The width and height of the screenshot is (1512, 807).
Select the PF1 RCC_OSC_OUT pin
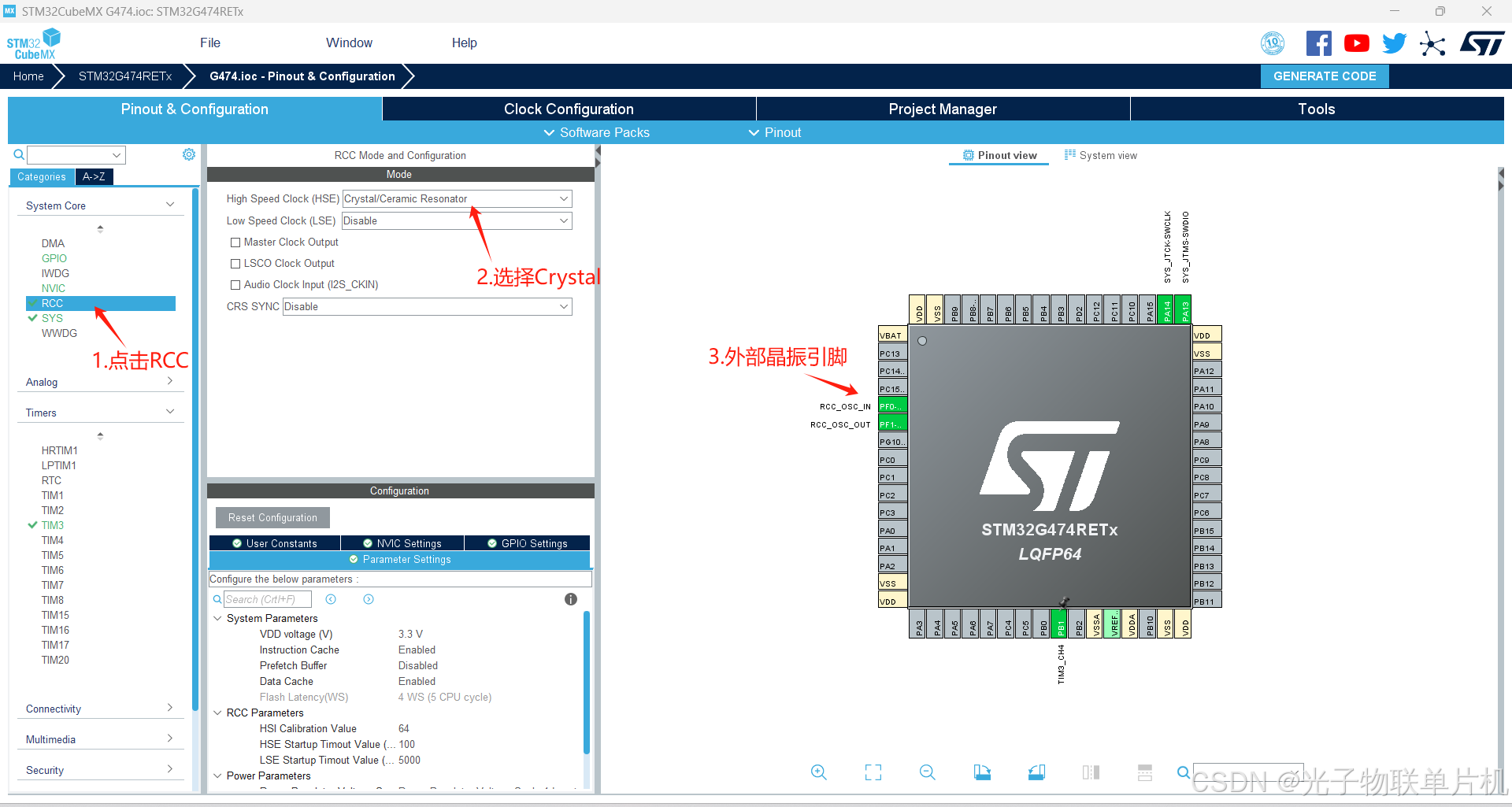point(893,424)
